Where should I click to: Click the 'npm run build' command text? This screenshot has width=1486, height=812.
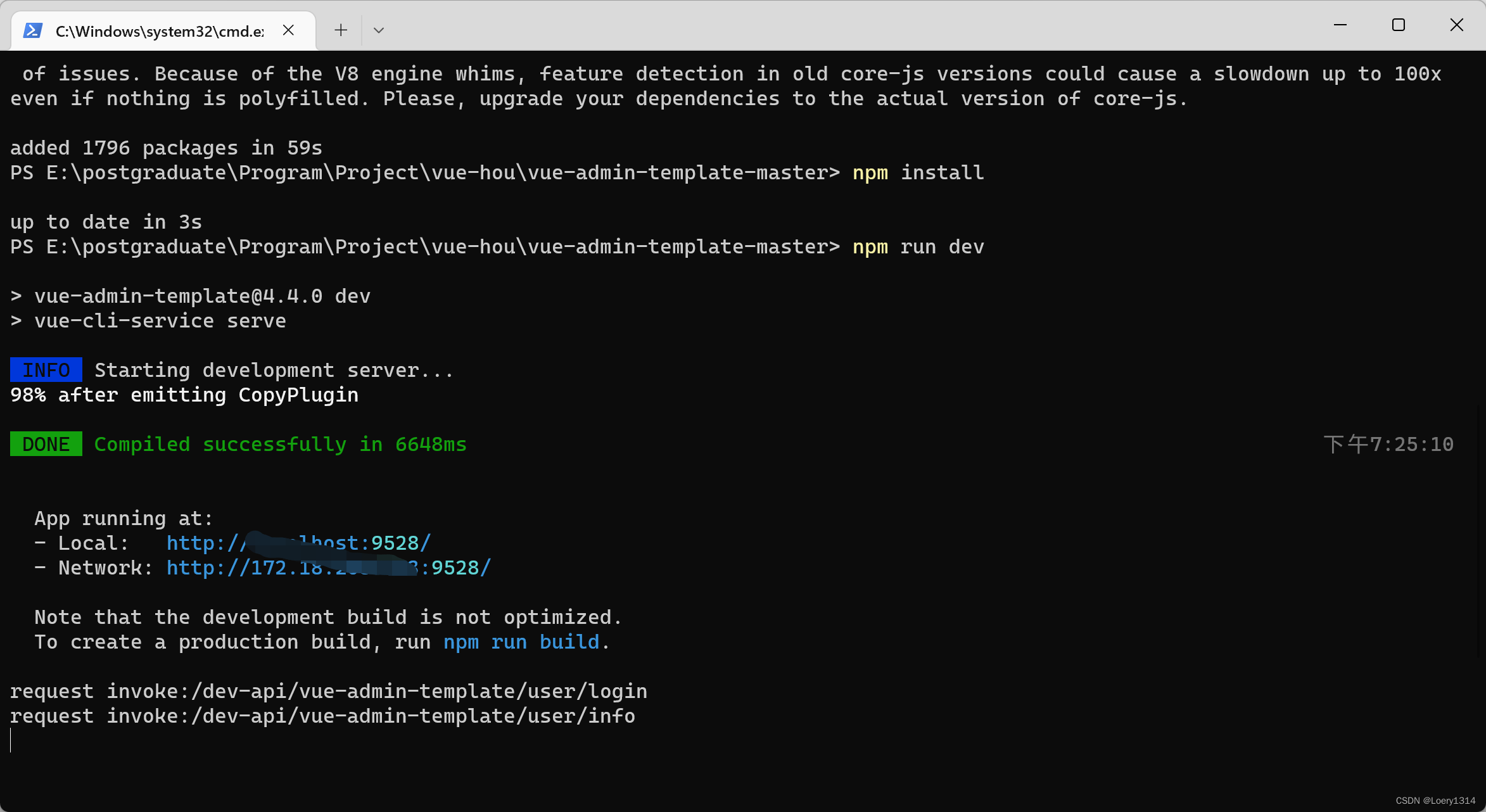pos(521,642)
